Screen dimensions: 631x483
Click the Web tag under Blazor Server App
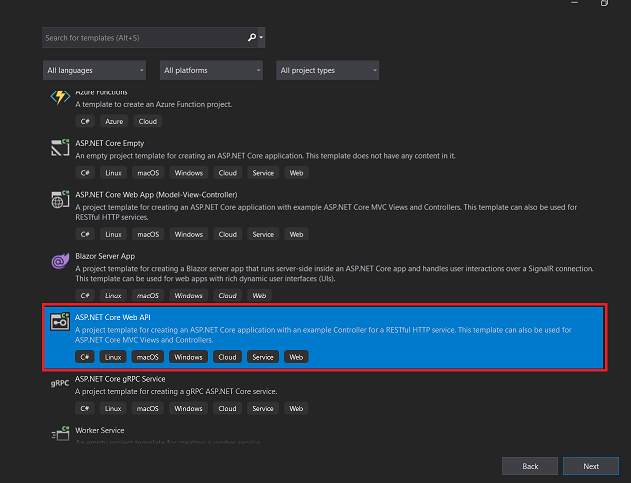pos(259,295)
